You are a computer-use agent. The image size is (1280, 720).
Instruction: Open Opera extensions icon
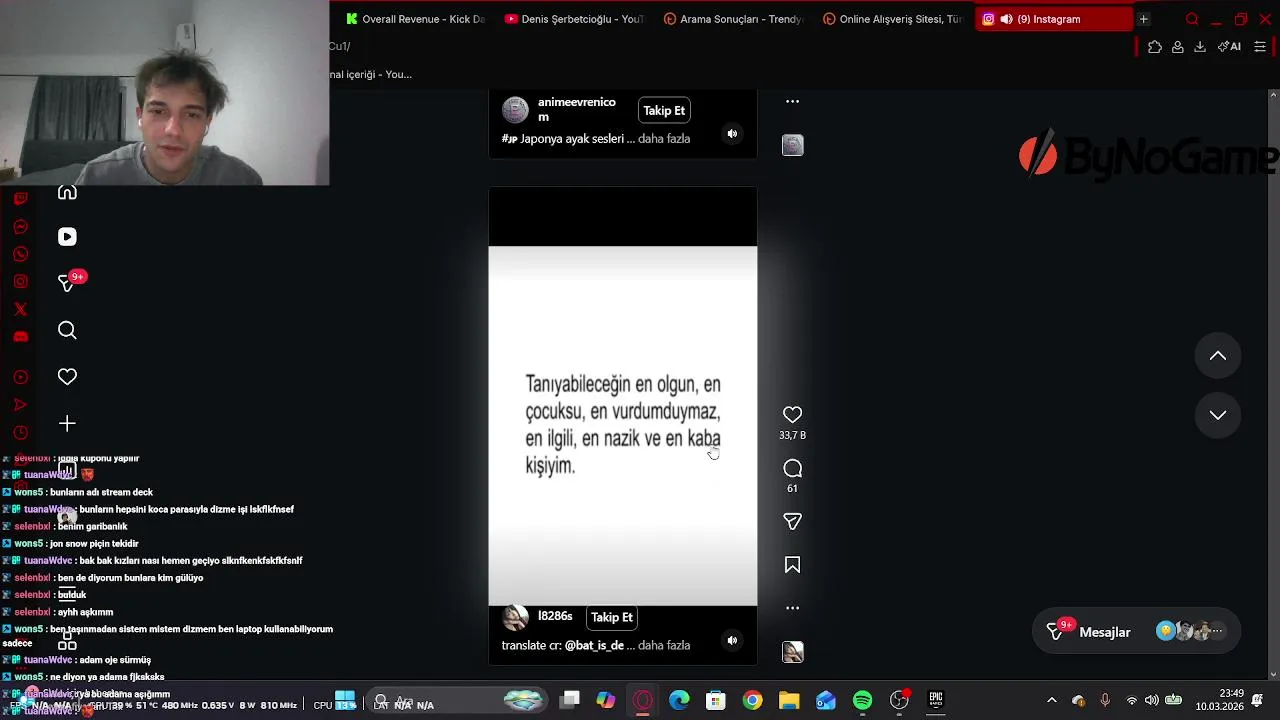click(1155, 47)
